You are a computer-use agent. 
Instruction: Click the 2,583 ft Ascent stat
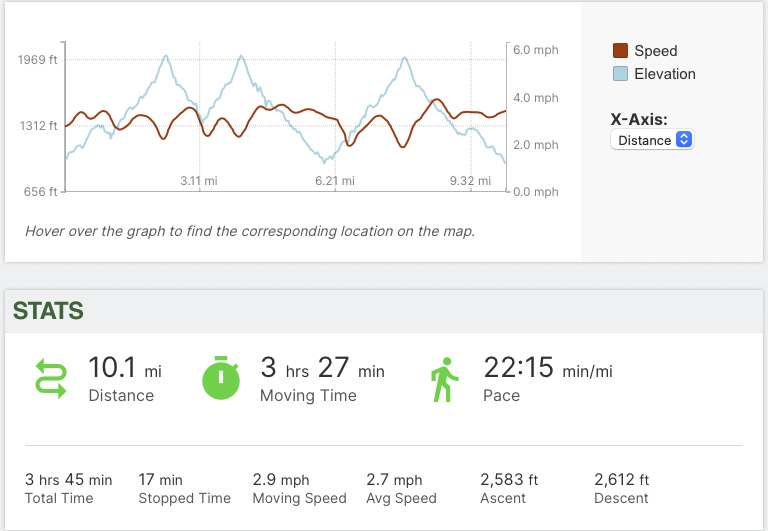coord(509,480)
